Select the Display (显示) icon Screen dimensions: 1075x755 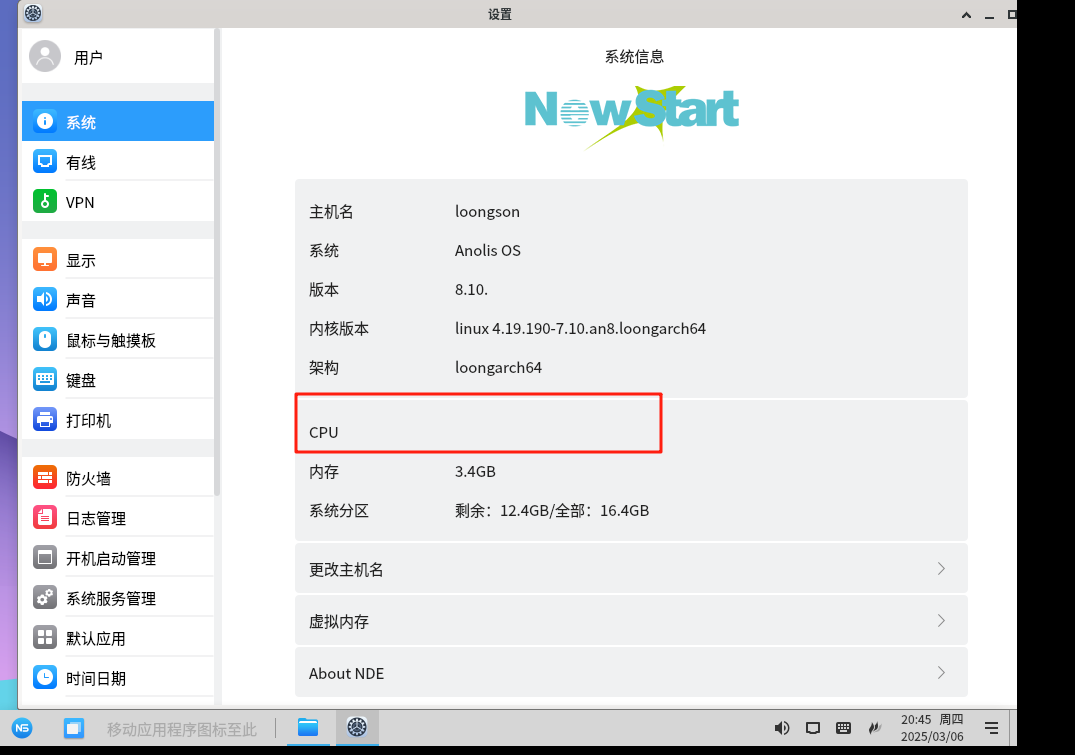(x=44, y=260)
